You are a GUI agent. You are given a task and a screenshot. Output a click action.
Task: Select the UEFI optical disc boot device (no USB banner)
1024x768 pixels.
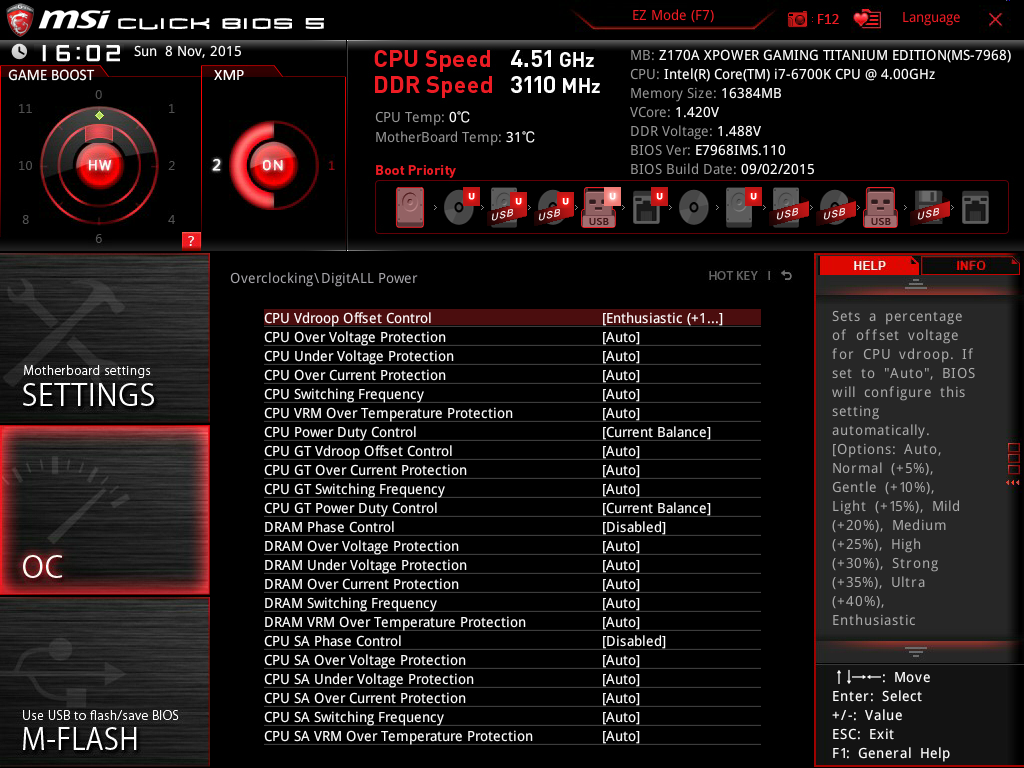pyautogui.click(x=460, y=206)
